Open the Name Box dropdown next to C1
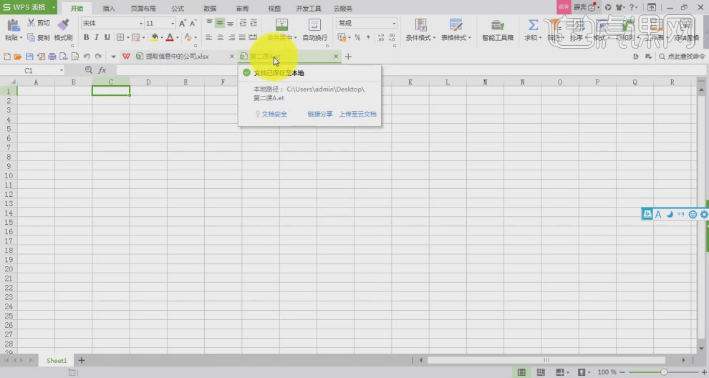This screenshot has height=378, width=709. (61, 71)
